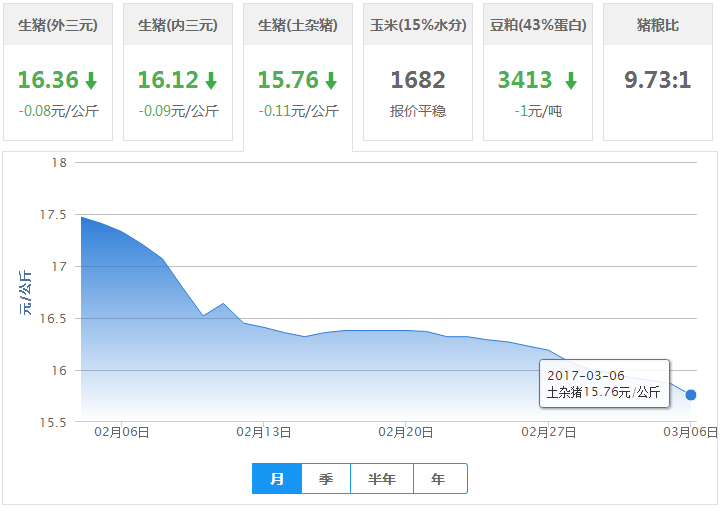Show the 年 range chart
Viewport: 722px width, 511px height.
pos(439,479)
